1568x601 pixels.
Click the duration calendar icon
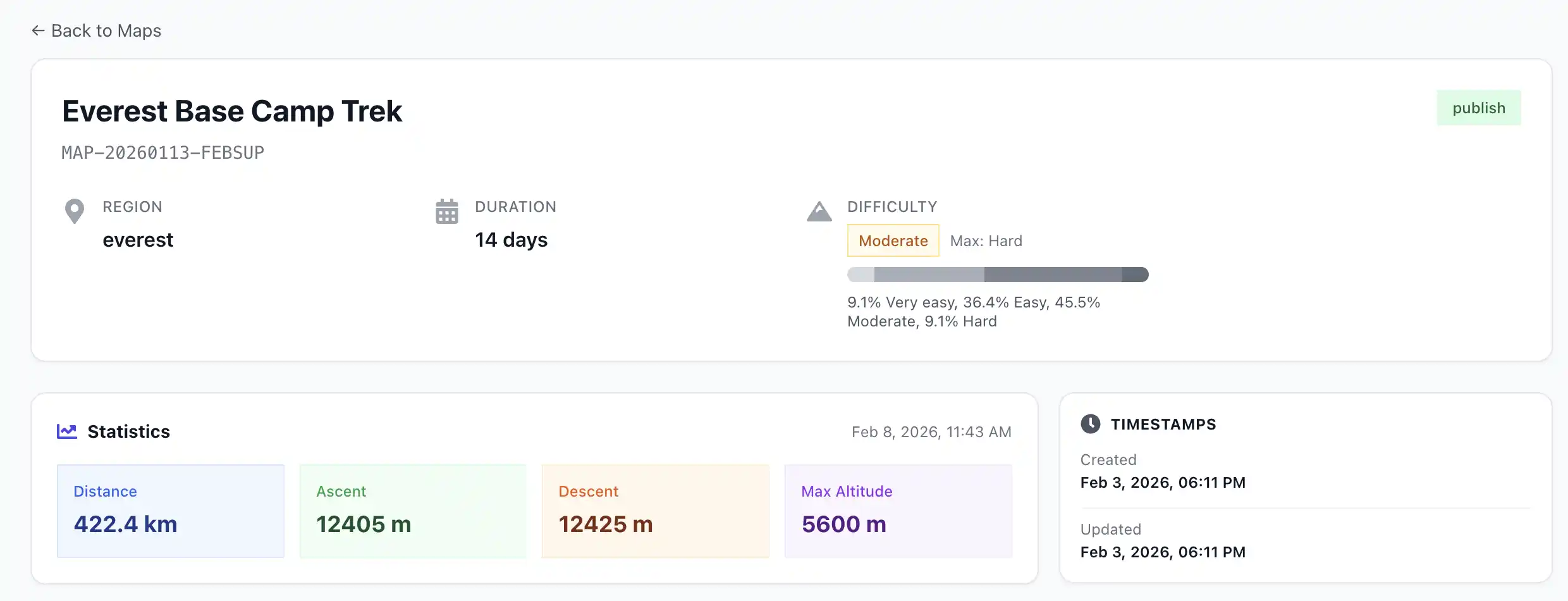[446, 211]
